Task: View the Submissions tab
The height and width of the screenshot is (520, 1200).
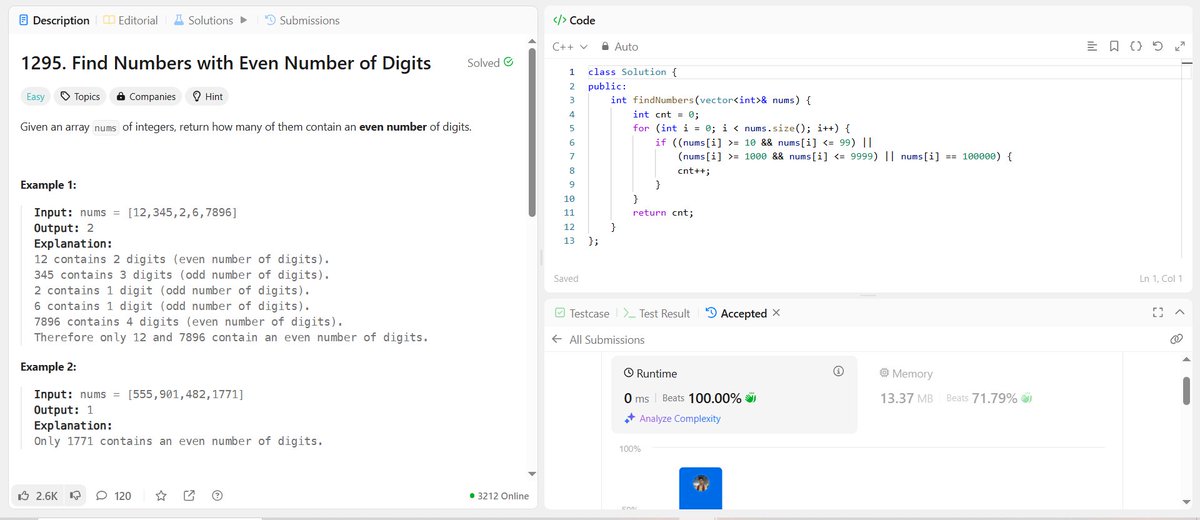Action: click(x=301, y=20)
